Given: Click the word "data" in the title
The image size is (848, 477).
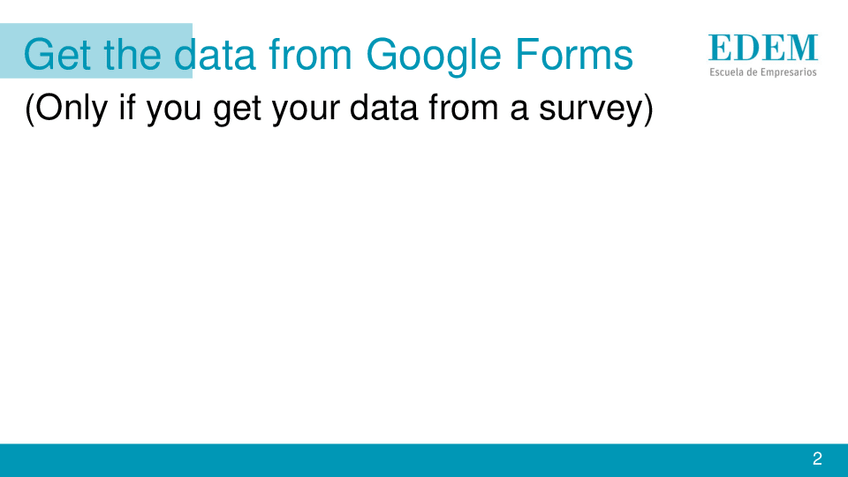Looking at the screenshot, I should tap(214, 54).
